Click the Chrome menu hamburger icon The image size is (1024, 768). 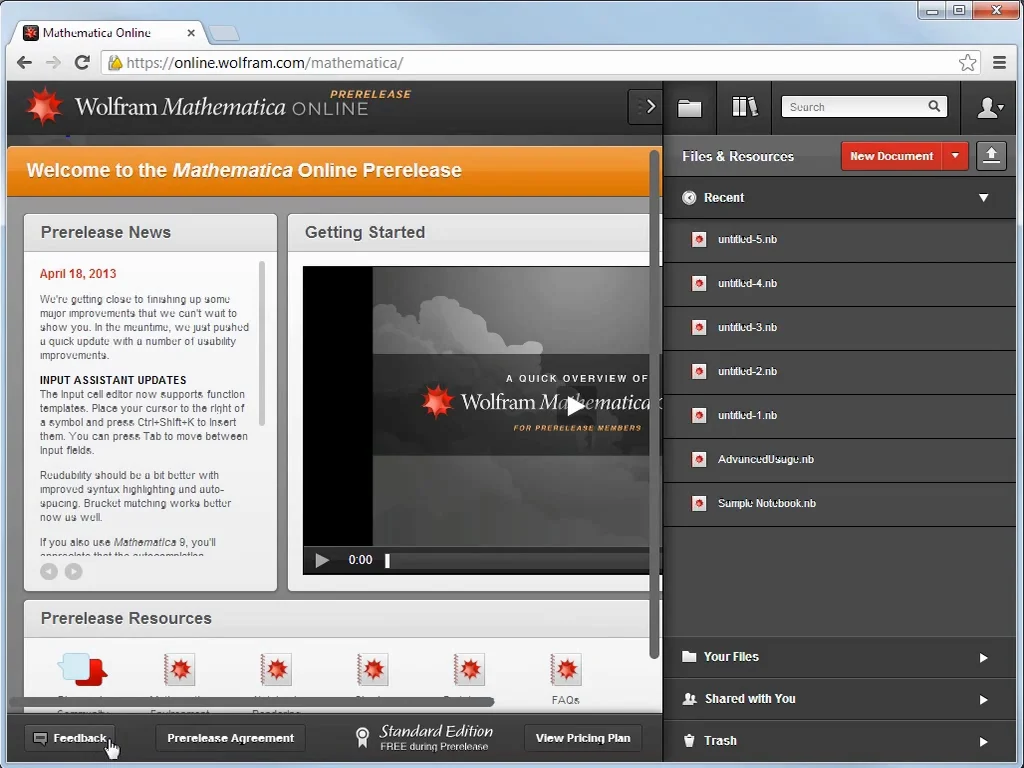(999, 63)
